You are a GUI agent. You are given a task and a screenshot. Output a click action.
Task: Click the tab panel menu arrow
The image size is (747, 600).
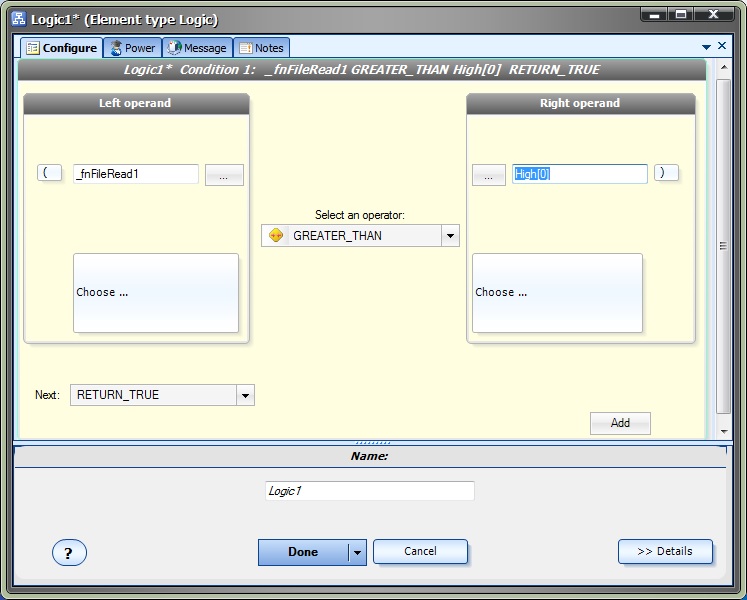click(x=707, y=47)
